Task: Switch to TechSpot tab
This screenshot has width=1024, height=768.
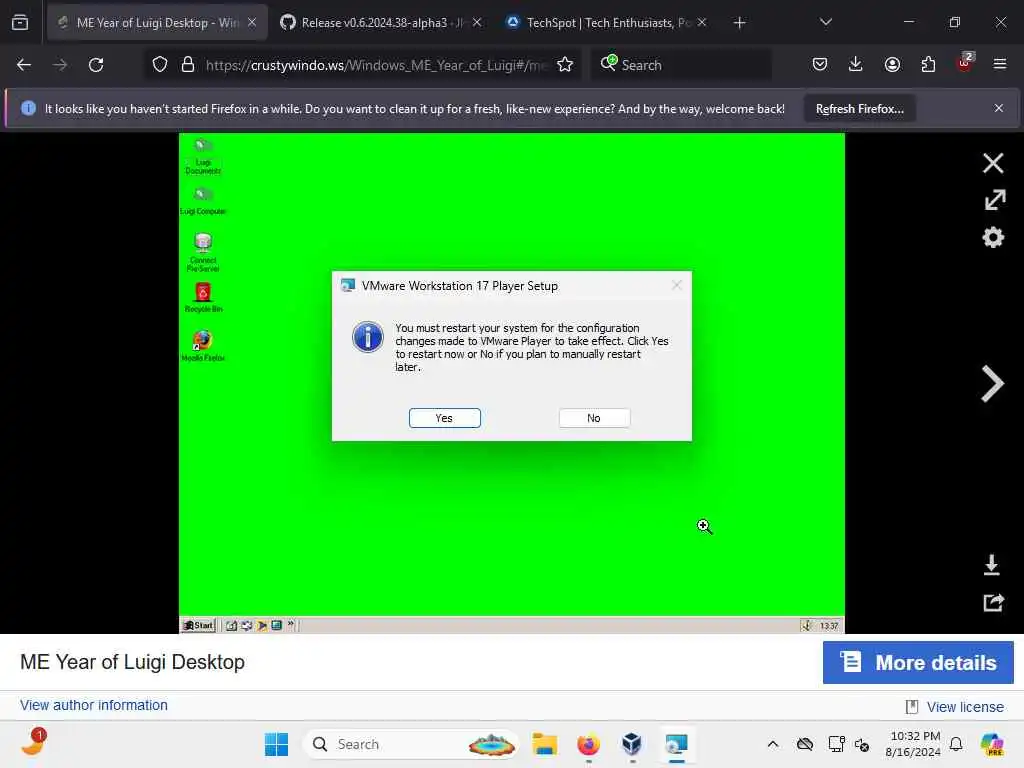Action: 607,23
